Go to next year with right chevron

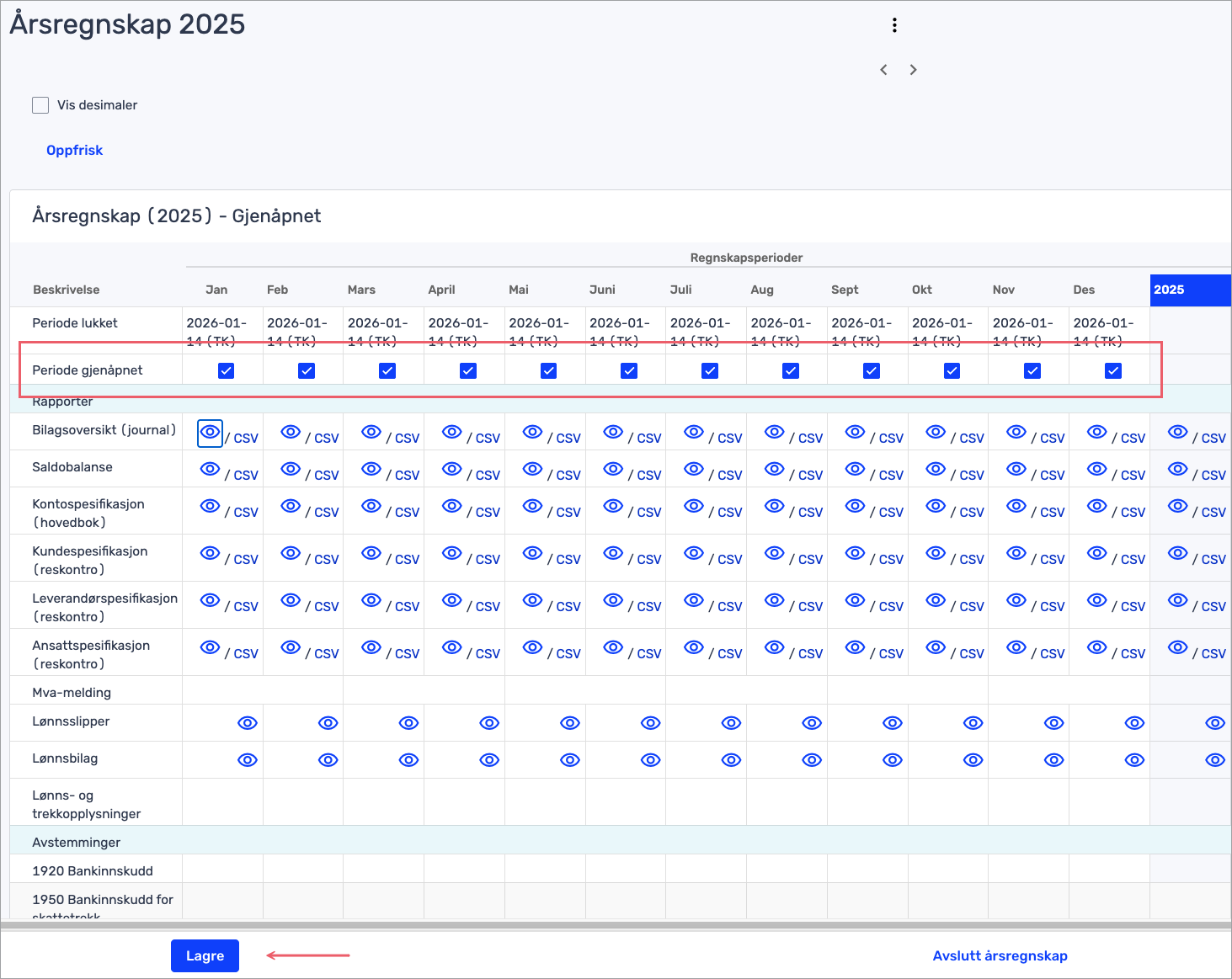913,70
